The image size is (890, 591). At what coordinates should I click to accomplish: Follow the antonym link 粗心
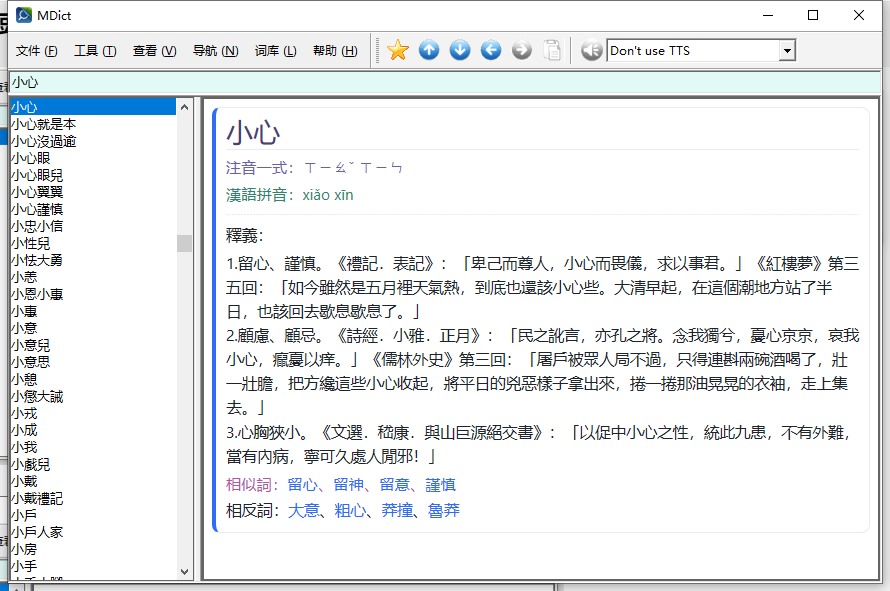[348, 511]
